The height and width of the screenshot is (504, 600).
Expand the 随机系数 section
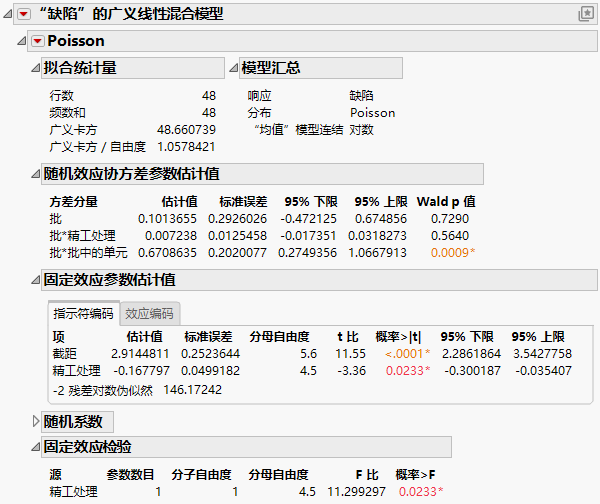[36, 422]
